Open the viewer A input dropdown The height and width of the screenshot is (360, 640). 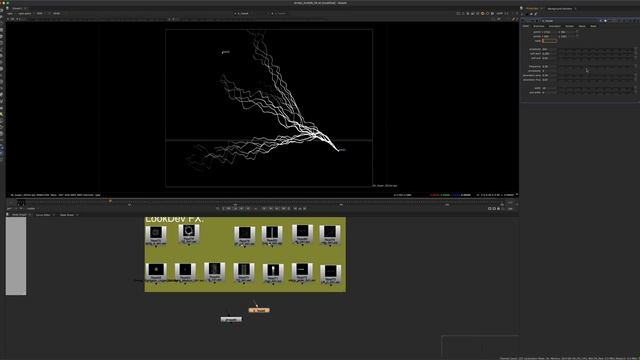pos(244,13)
